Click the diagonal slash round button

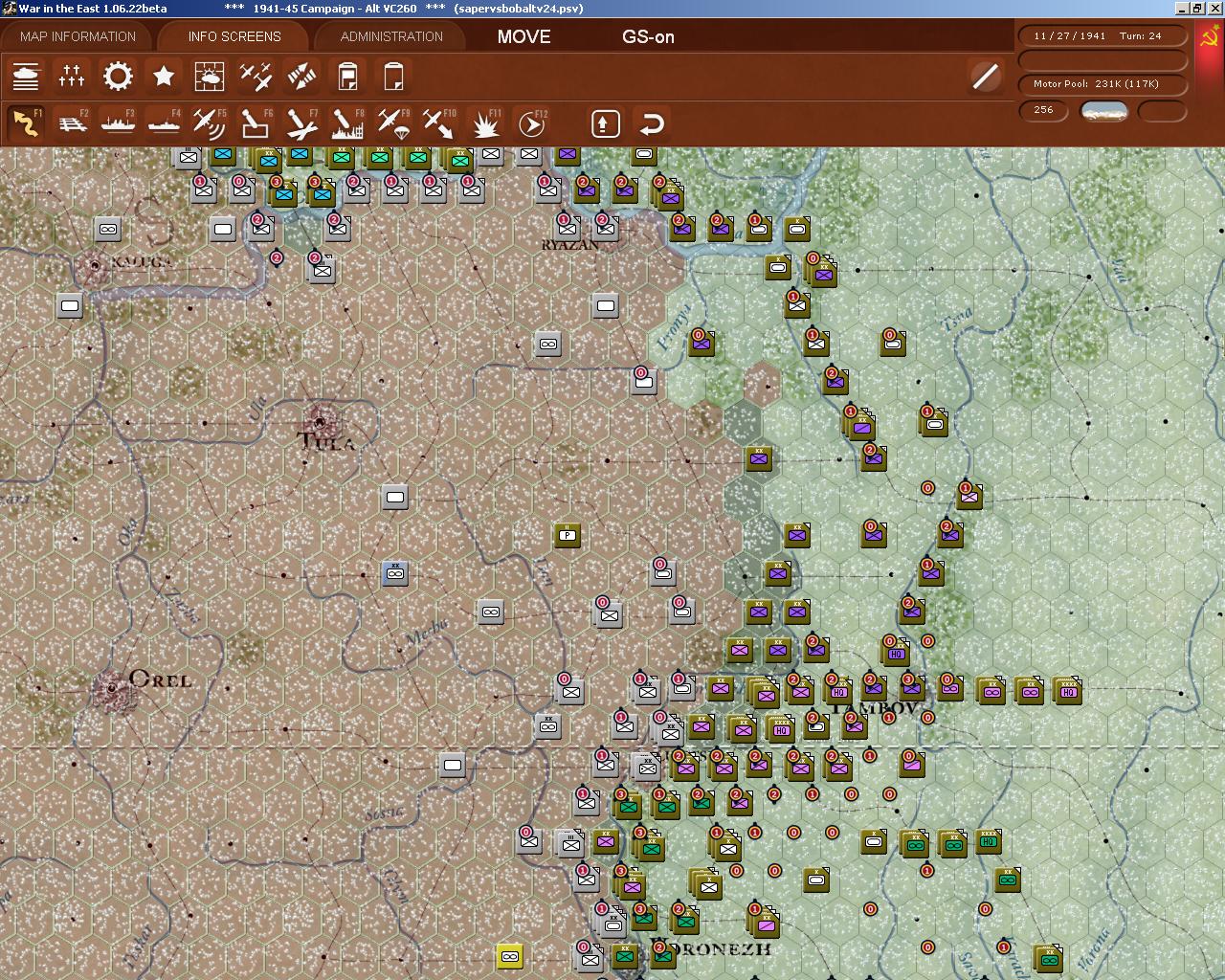point(985,76)
